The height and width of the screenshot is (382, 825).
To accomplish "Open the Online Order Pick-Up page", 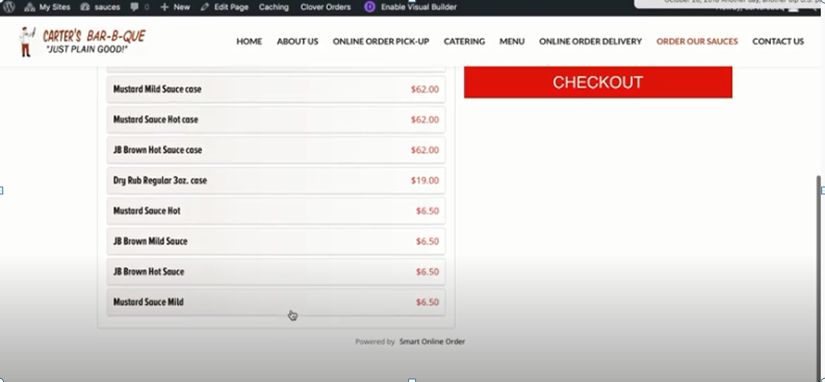I will coord(381,42).
